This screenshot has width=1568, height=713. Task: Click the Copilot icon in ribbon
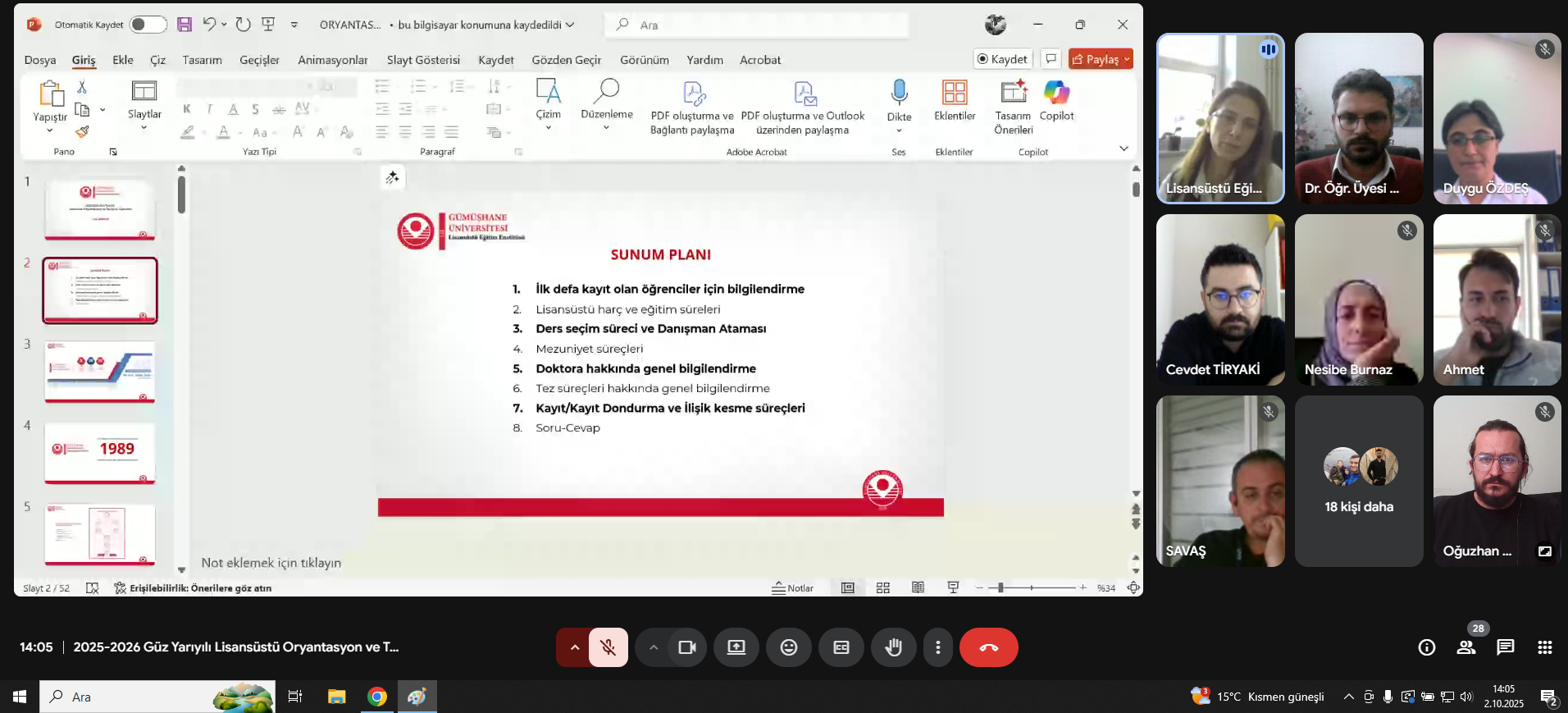pos(1056,93)
